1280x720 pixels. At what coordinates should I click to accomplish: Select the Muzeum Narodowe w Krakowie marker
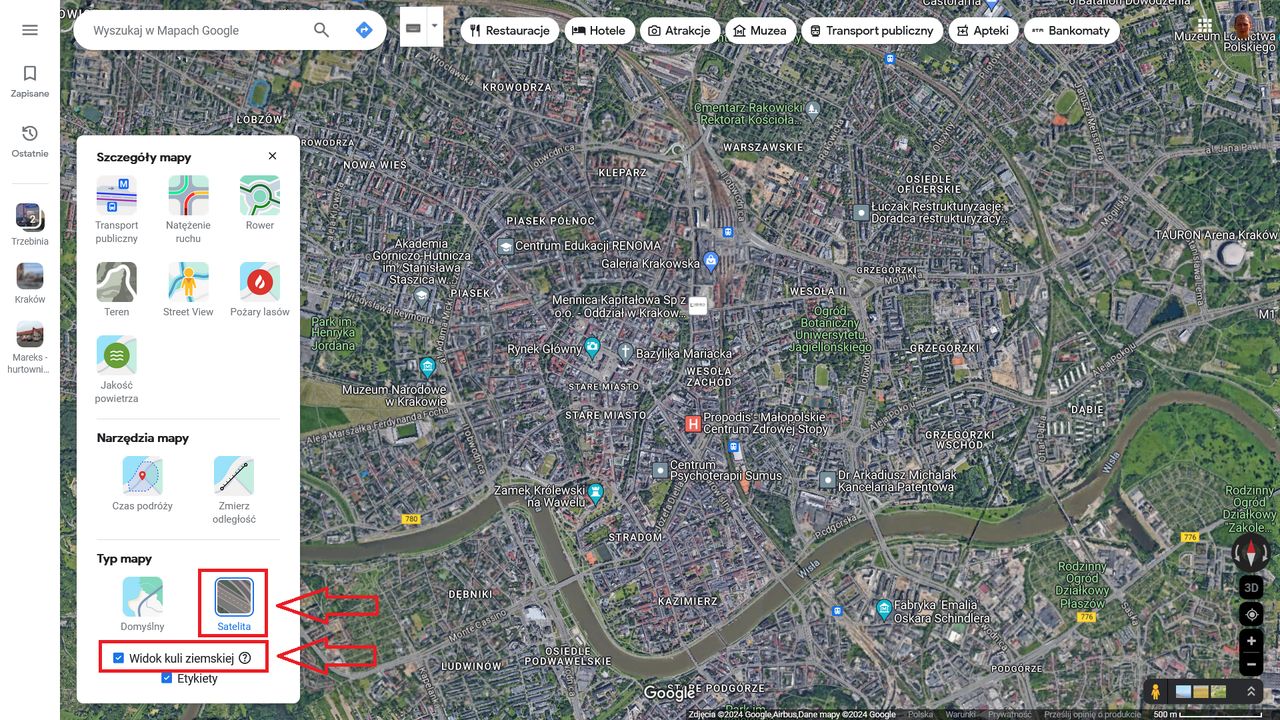pos(428,366)
